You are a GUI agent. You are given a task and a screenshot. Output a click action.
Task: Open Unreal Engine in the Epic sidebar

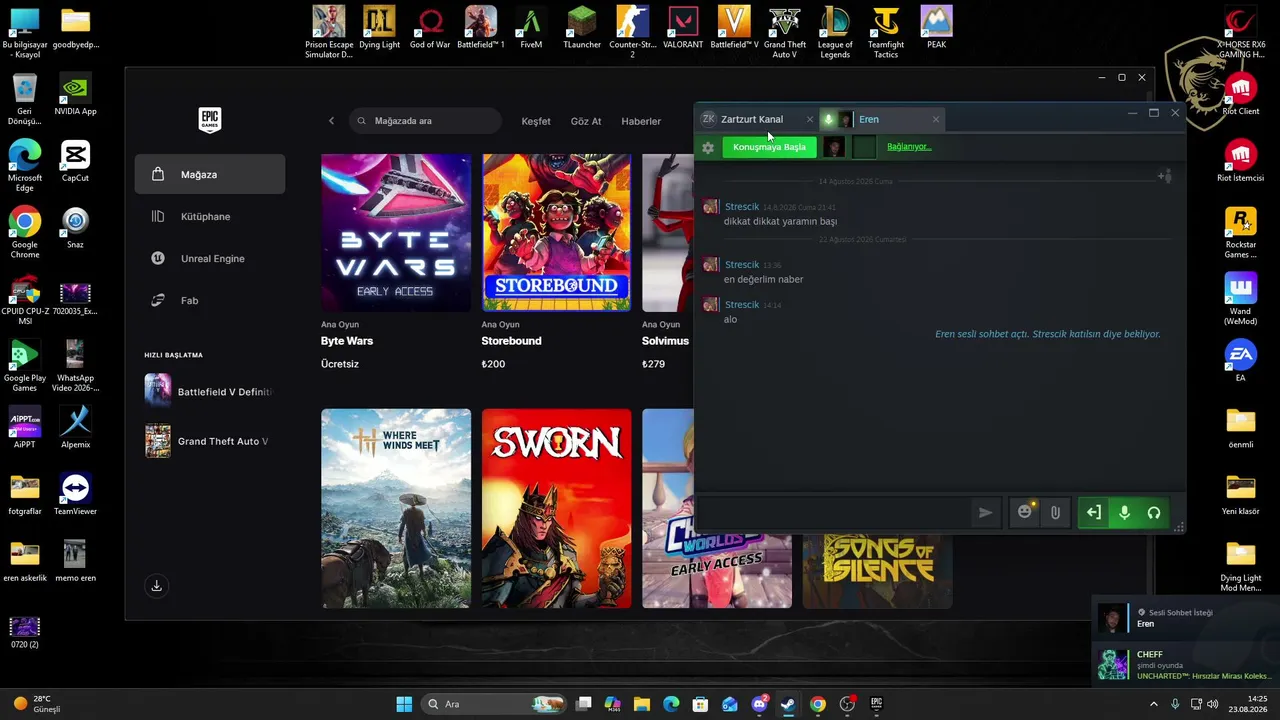coord(210,258)
